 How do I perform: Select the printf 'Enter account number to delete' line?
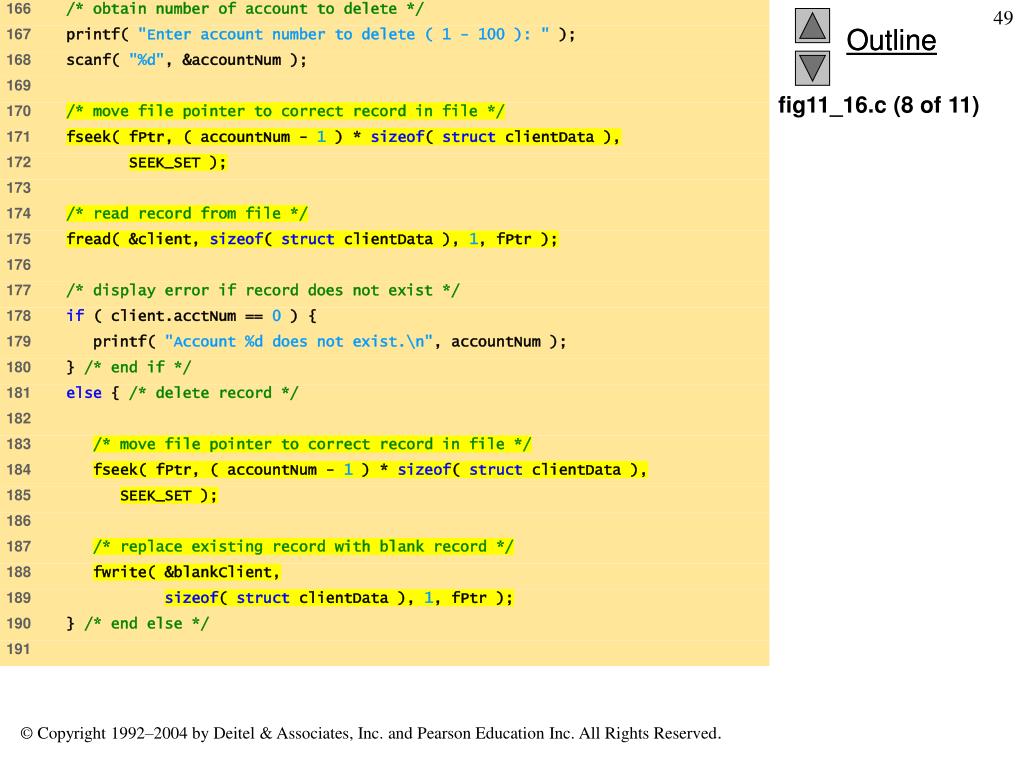coord(321,34)
